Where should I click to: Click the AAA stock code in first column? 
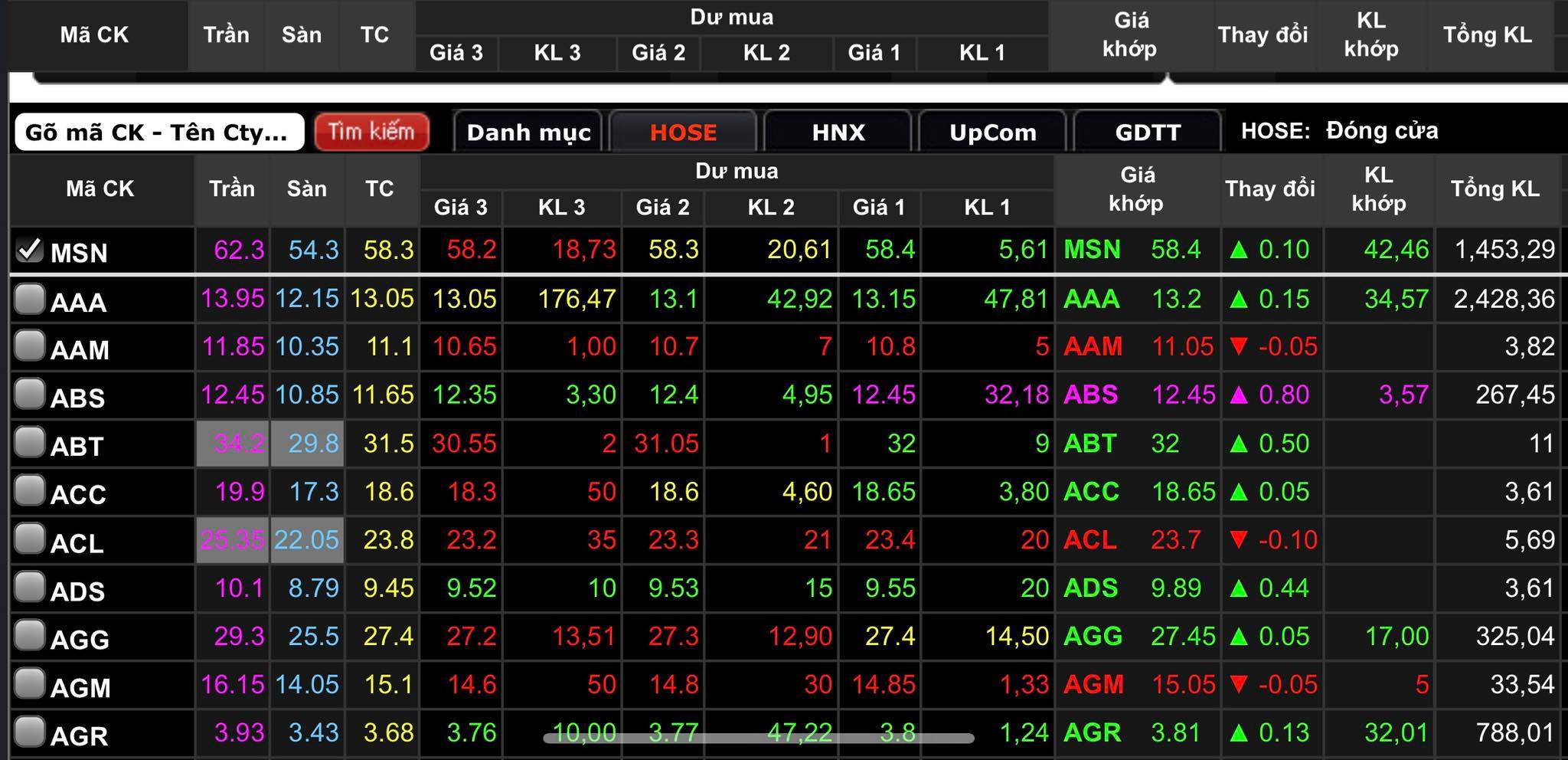click(78, 302)
